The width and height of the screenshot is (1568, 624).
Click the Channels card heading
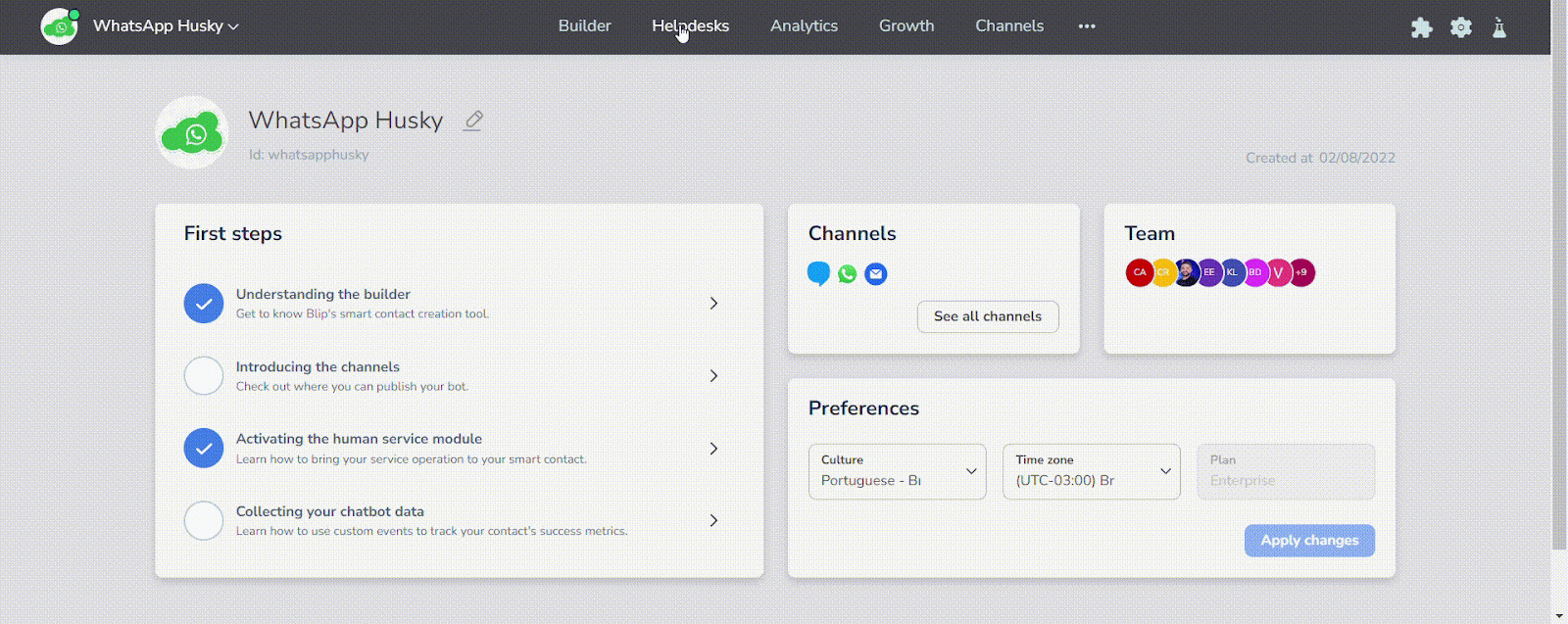(853, 233)
